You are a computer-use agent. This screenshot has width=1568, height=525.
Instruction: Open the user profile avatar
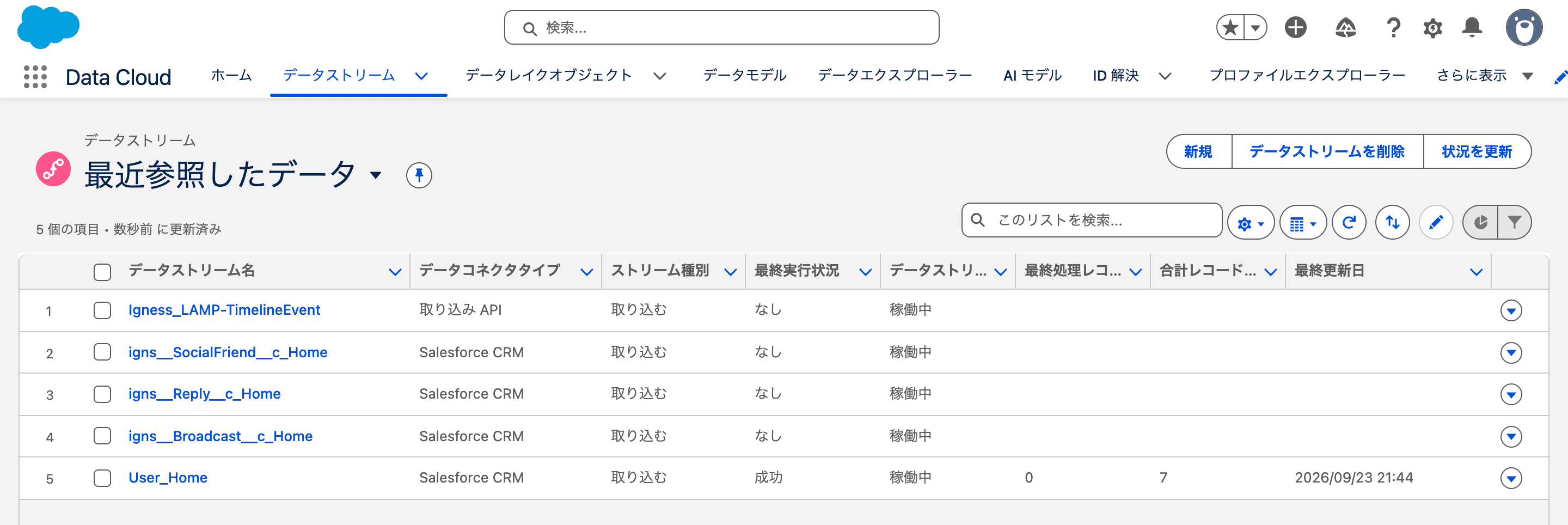pyautogui.click(x=1523, y=27)
